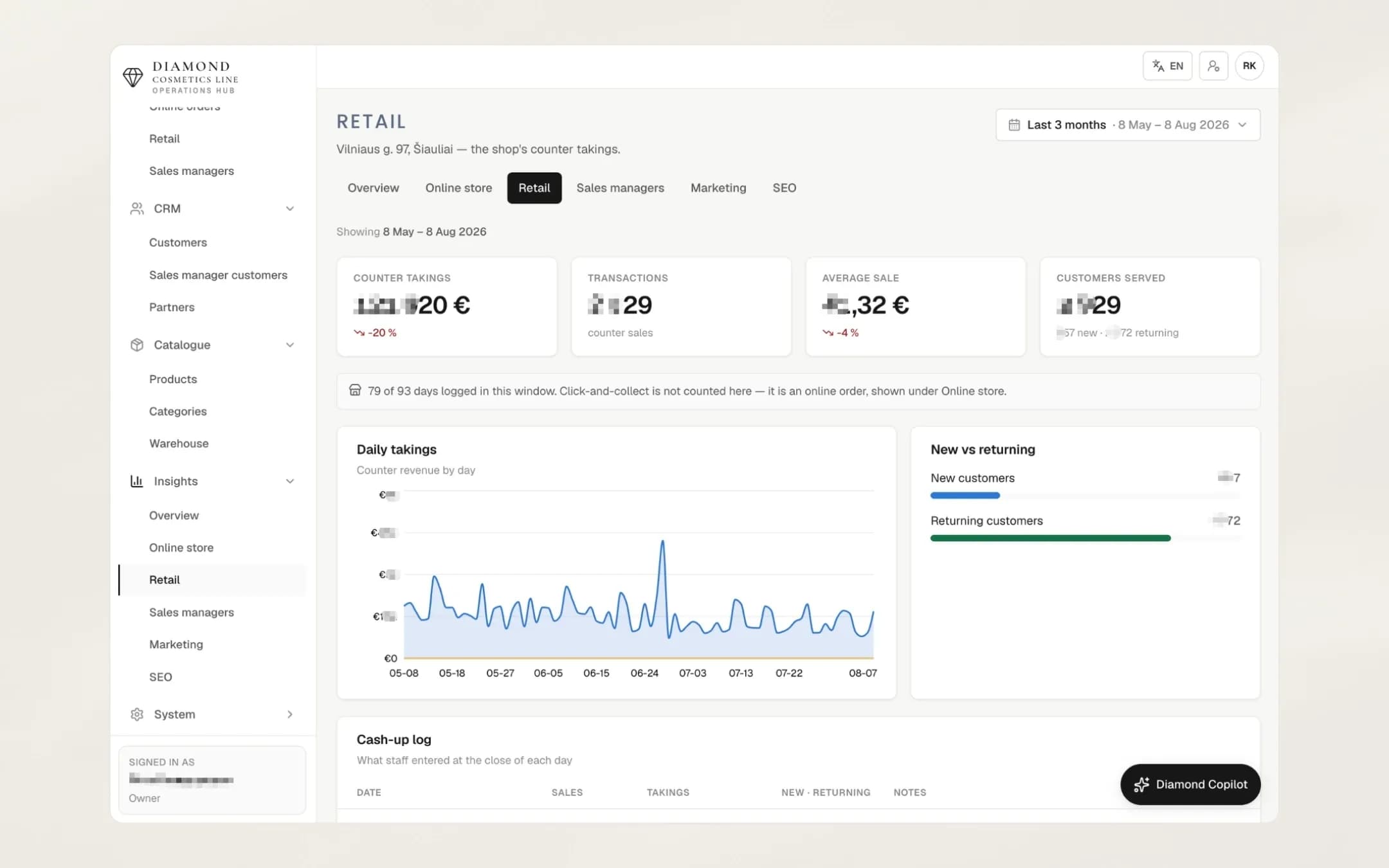
Task: Click the TAKINGS column header in Cash-up log
Action: click(x=667, y=792)
